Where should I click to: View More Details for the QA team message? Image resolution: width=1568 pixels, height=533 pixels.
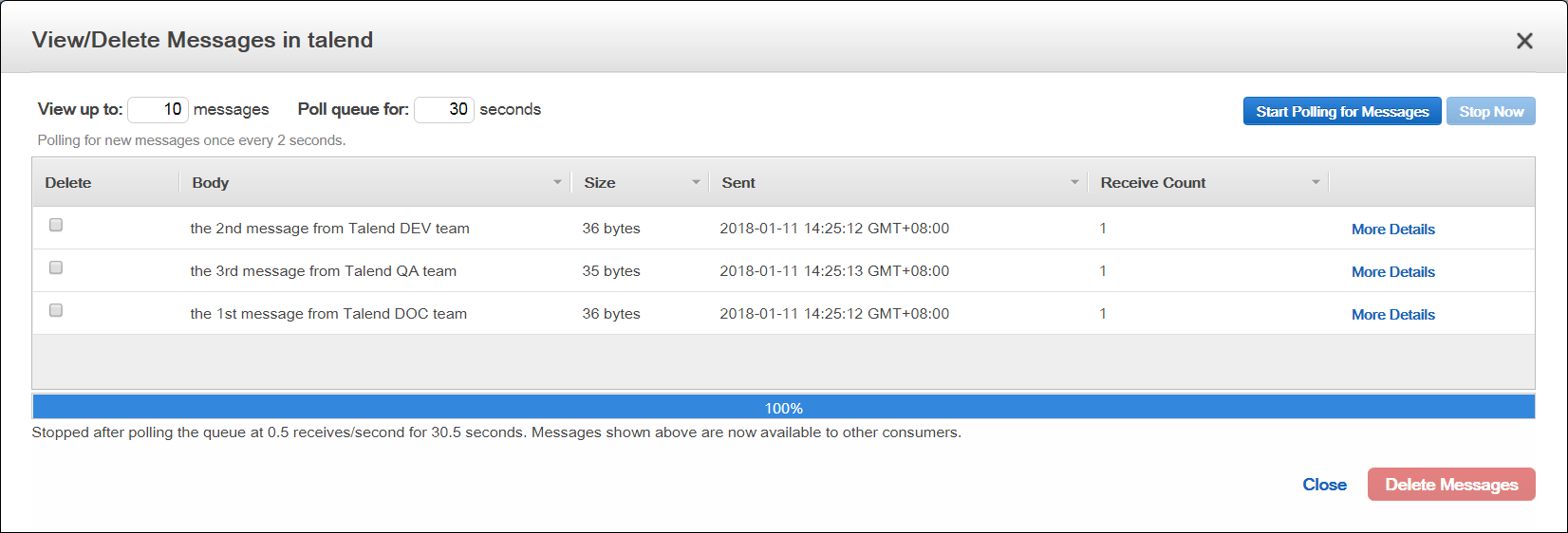click(x=1392, y=272)
